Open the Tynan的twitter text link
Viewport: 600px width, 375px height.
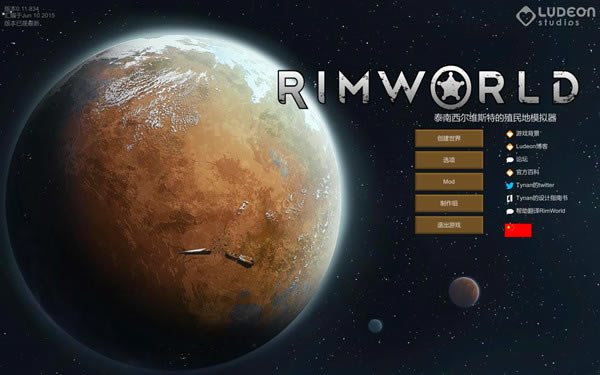tap(535, 185)
